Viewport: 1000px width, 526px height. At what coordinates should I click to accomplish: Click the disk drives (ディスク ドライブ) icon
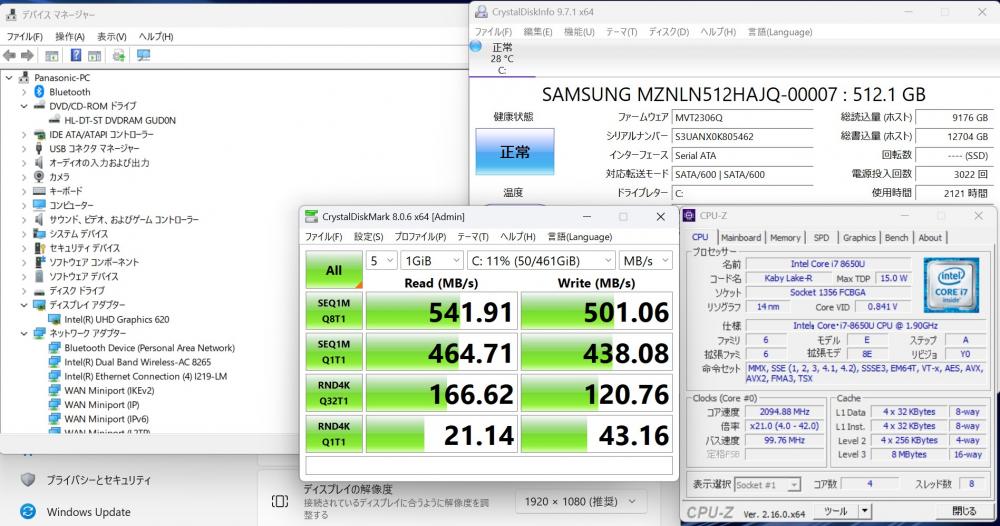(40, 291)
